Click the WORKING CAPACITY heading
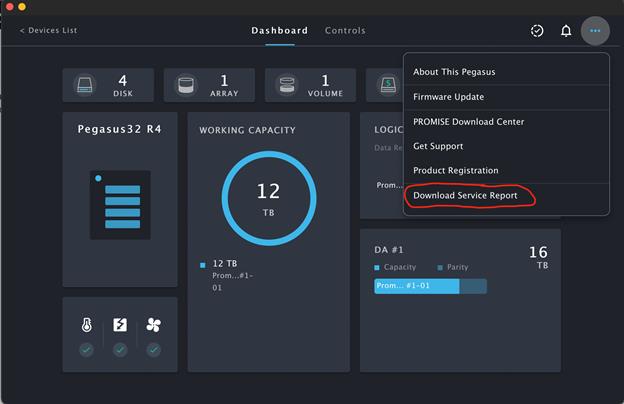Image resolution: width=624 pixels, height=404 pixels. (x=248, y=130)
